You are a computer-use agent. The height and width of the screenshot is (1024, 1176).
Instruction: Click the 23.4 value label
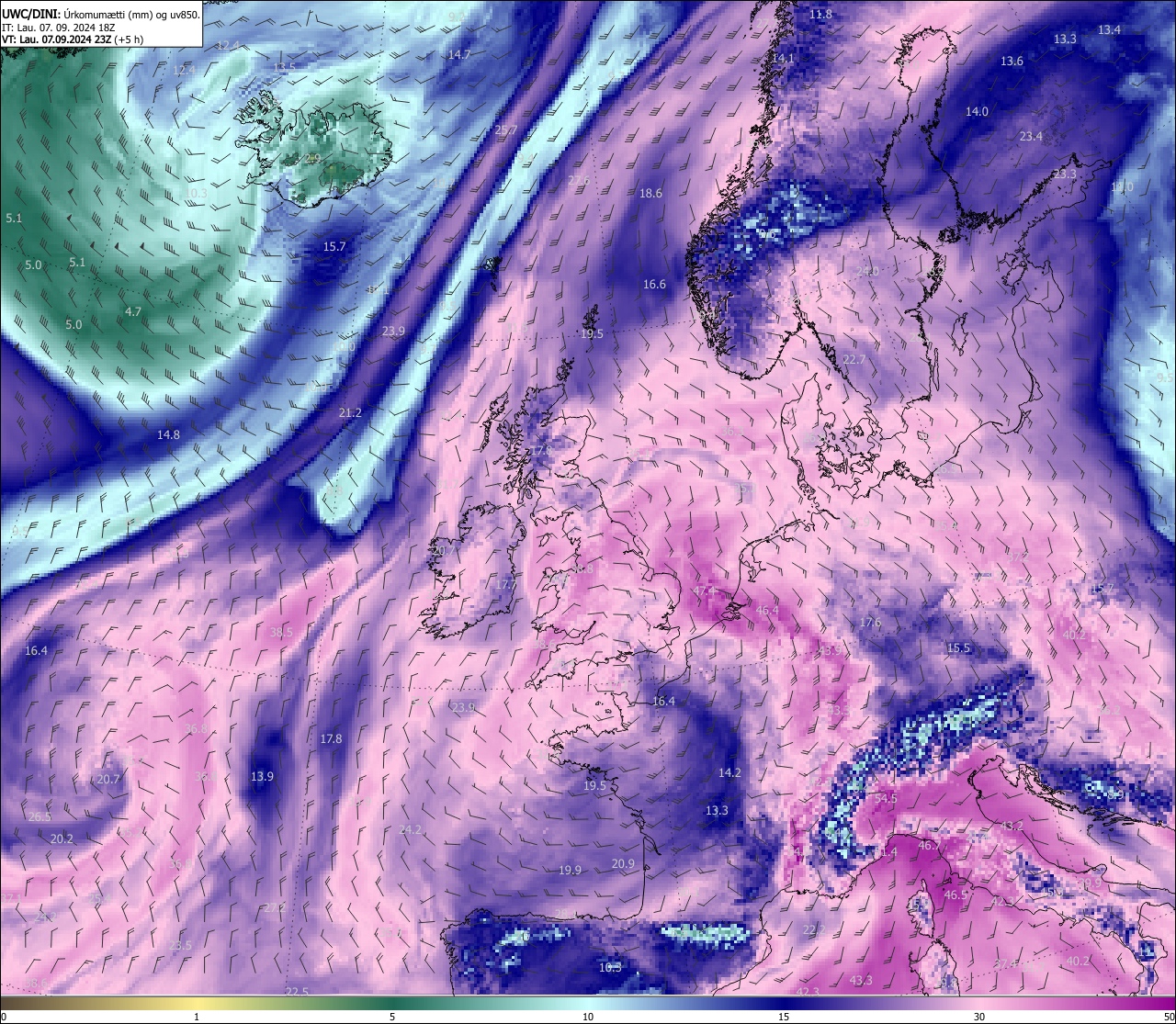(x=1031, y=137)
